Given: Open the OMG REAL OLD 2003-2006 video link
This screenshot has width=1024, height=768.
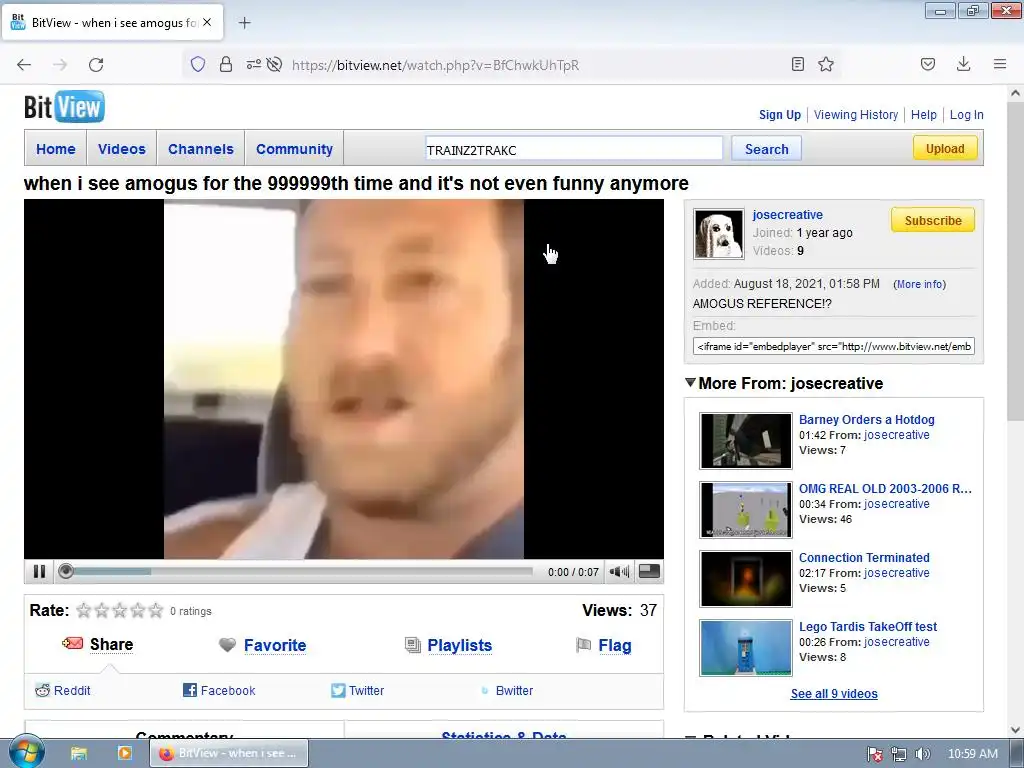Looking at the screenshot, I should click(885, 488).
